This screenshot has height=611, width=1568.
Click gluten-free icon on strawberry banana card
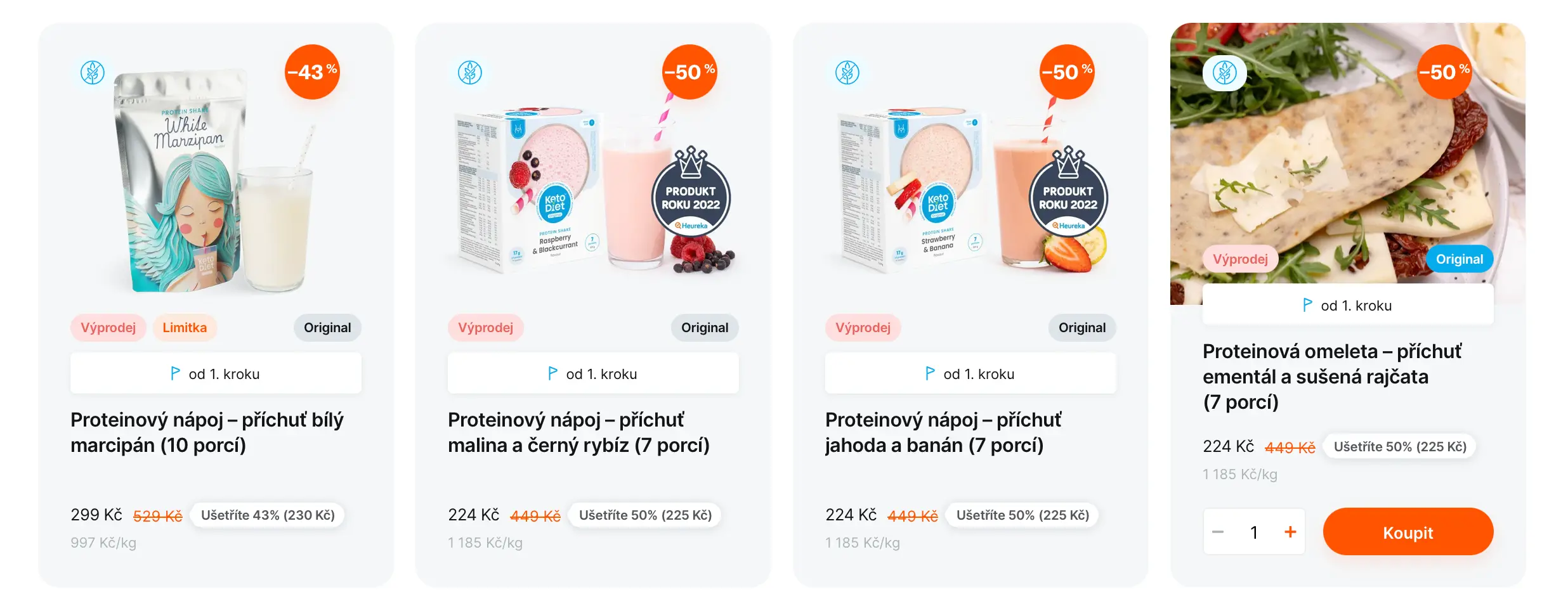click(x=847, y=73)
